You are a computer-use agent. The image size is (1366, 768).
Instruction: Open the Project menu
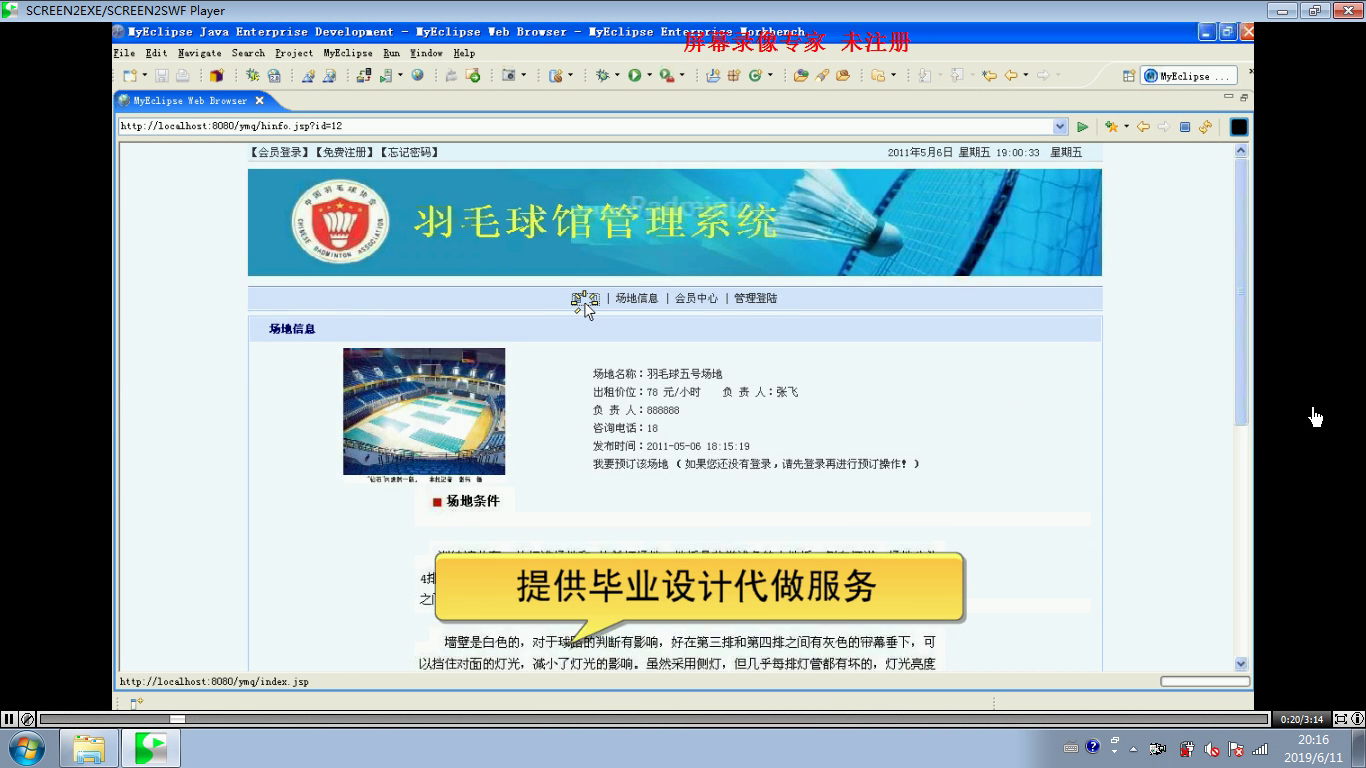(x=294, y=53)
